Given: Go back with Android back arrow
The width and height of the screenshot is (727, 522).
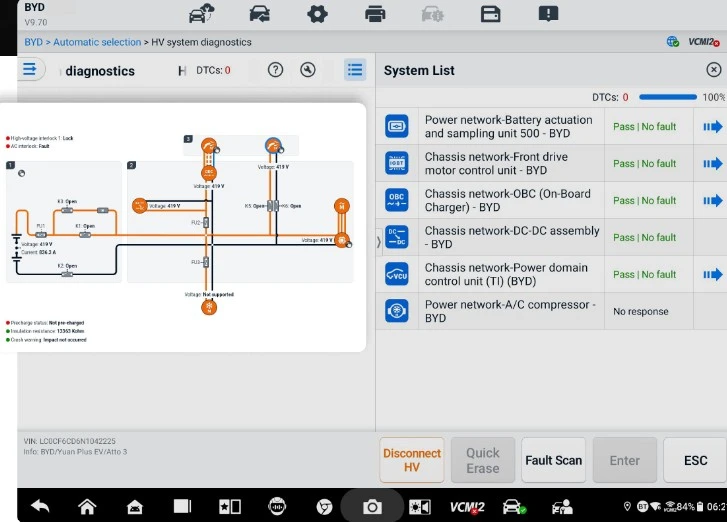Looking at the screenshot, I should point(40,506).
